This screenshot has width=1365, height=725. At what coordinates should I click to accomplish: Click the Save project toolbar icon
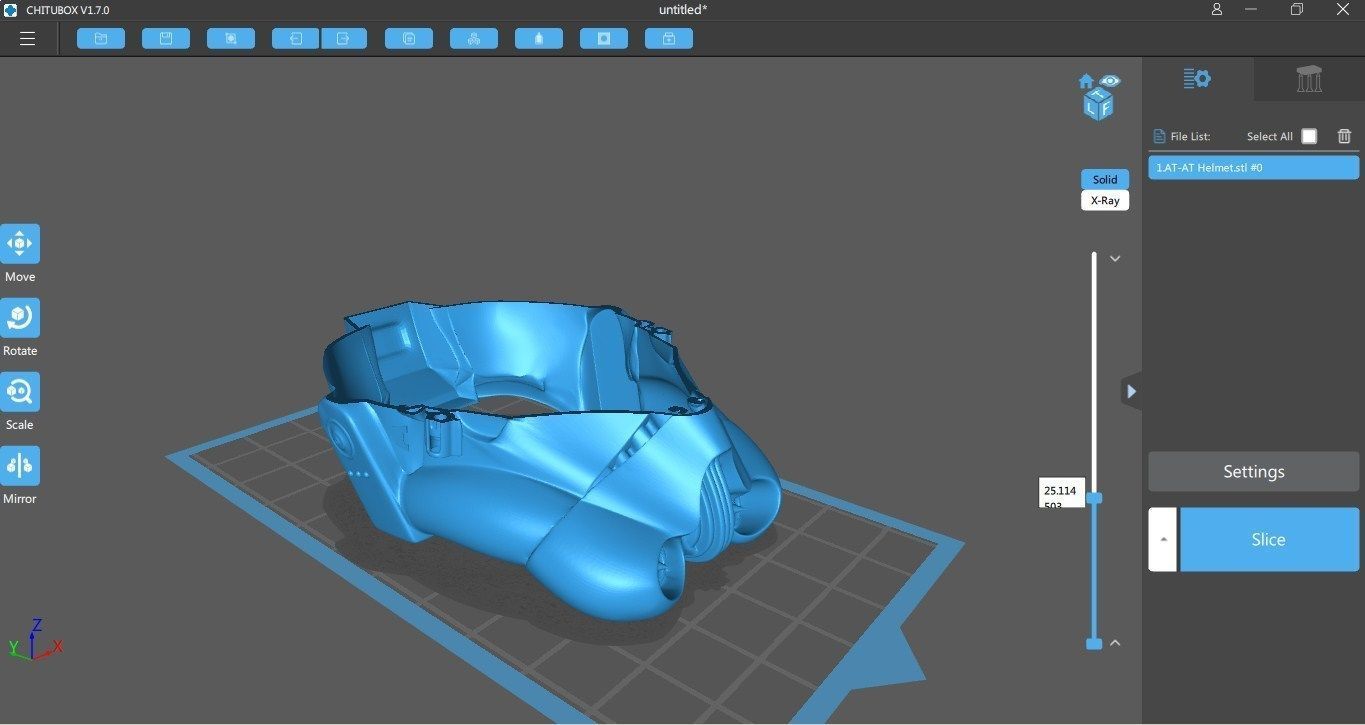pos(166,39)
